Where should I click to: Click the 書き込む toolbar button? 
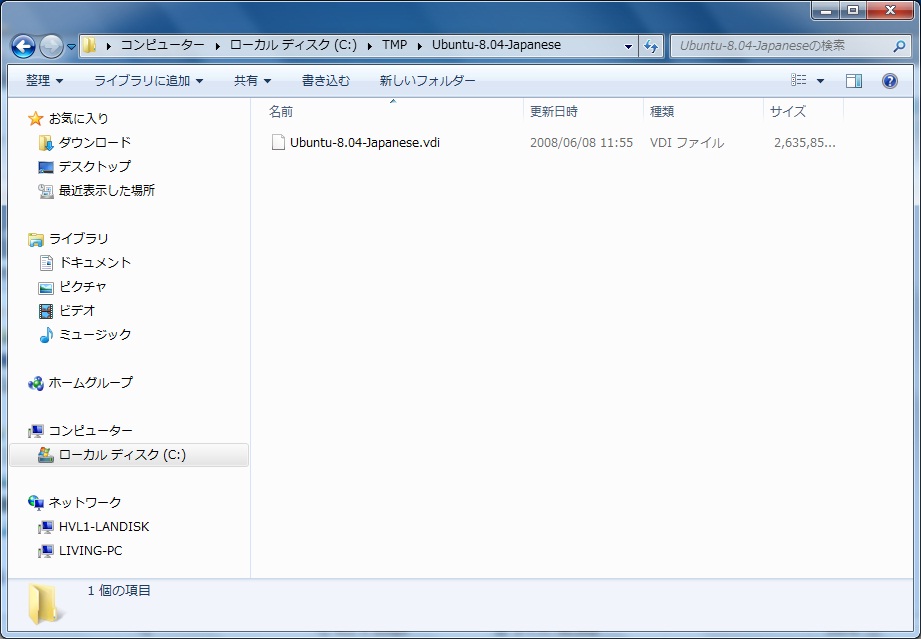(x=325, y=80)
